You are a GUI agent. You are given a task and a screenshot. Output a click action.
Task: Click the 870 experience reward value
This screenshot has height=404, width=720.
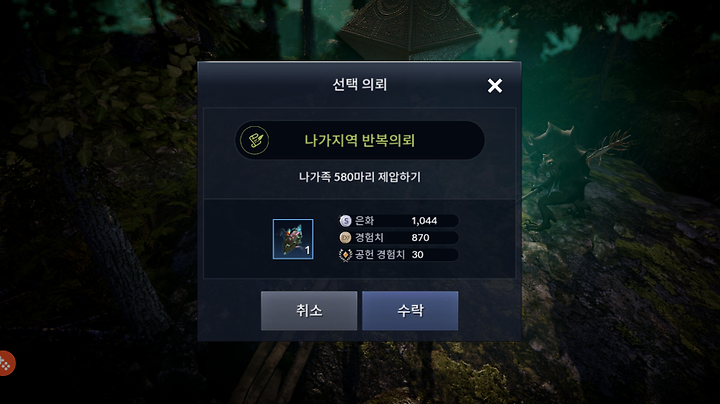(420, 237)
